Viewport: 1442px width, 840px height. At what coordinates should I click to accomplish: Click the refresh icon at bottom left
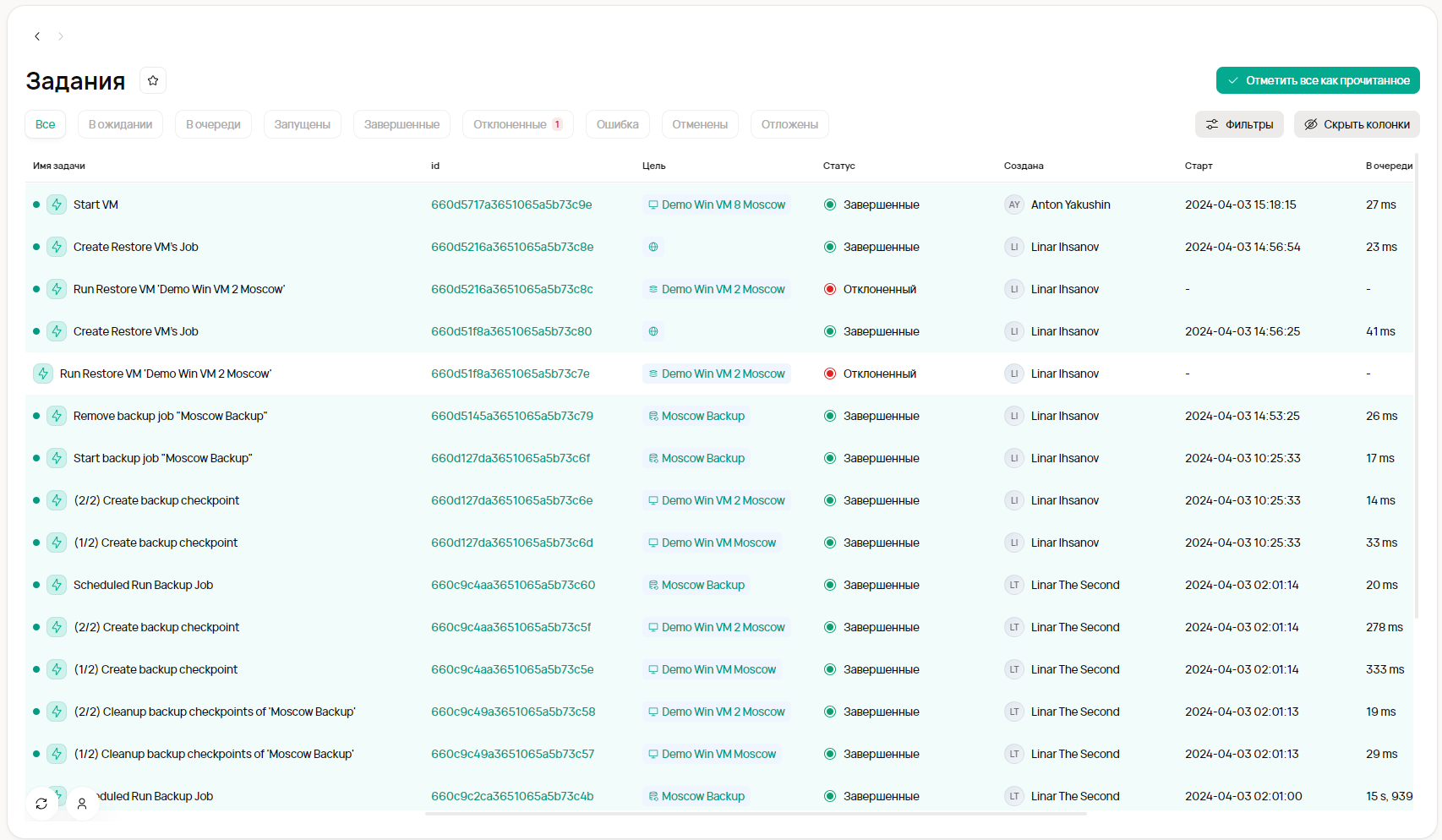(x=41, y=804)
